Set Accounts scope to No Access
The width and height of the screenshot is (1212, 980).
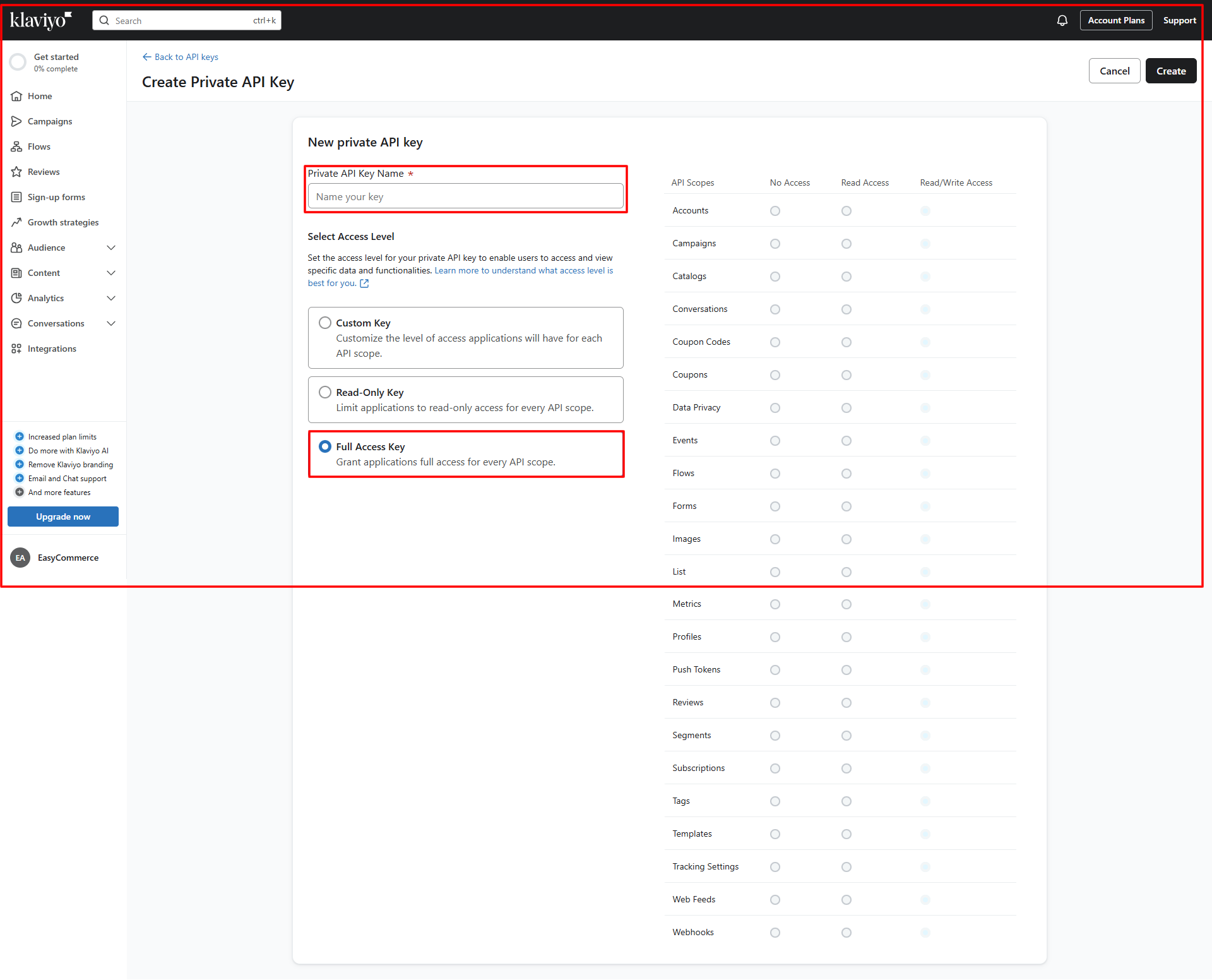(775, 211)
